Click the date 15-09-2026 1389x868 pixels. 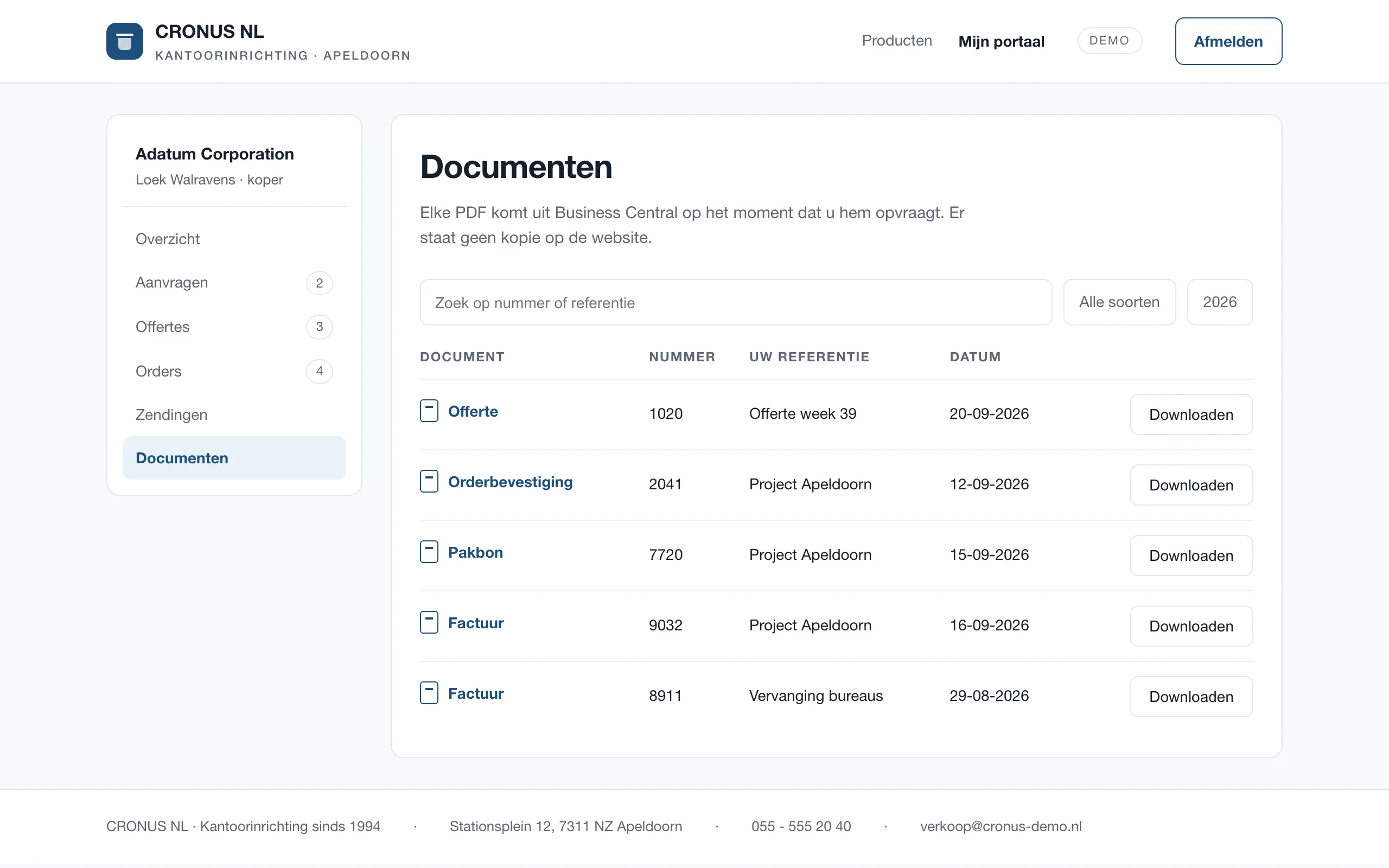click(x=989, y=555)
